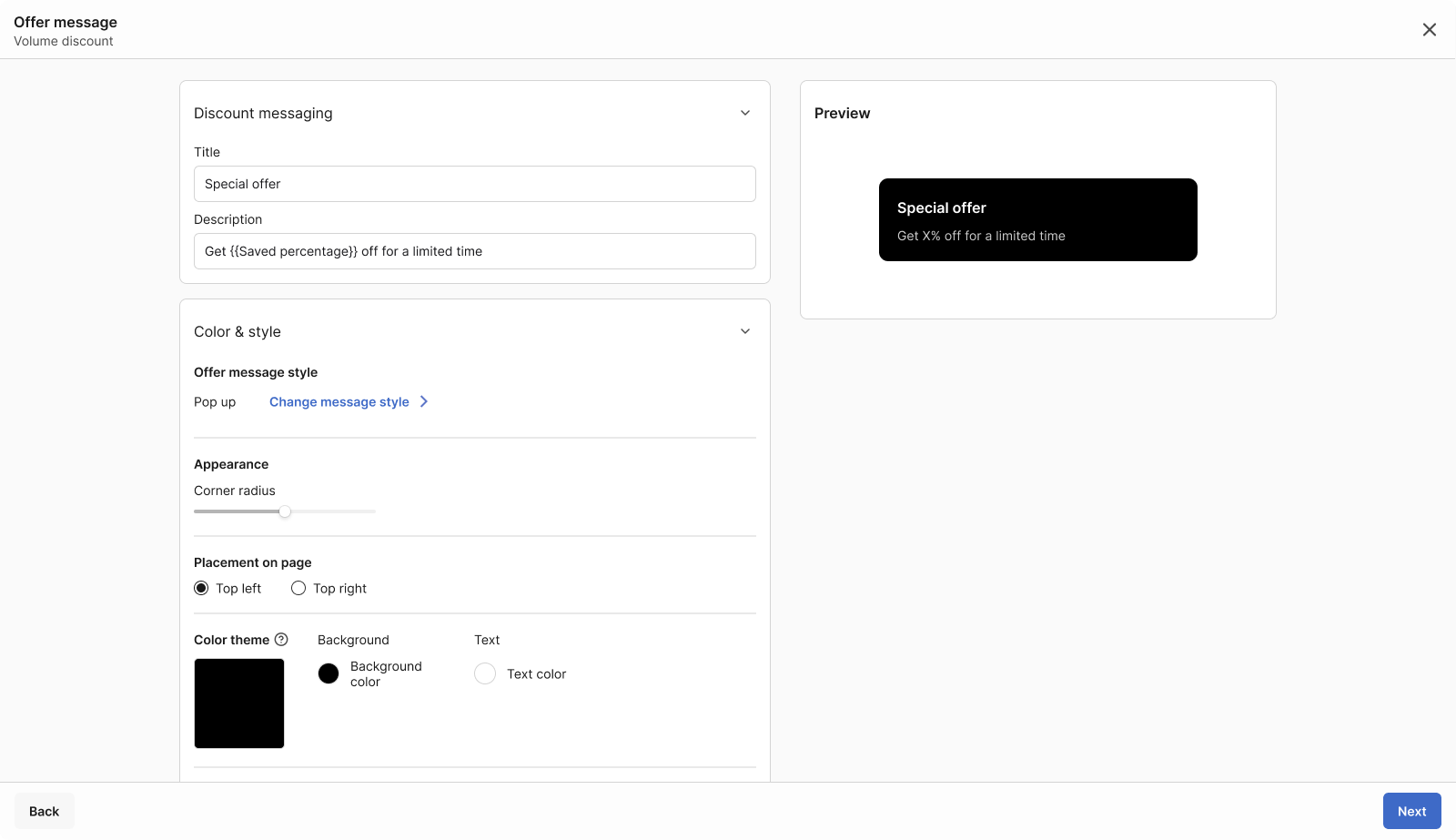
Task: Click the Corner radius slider handle
Action: 285,511
